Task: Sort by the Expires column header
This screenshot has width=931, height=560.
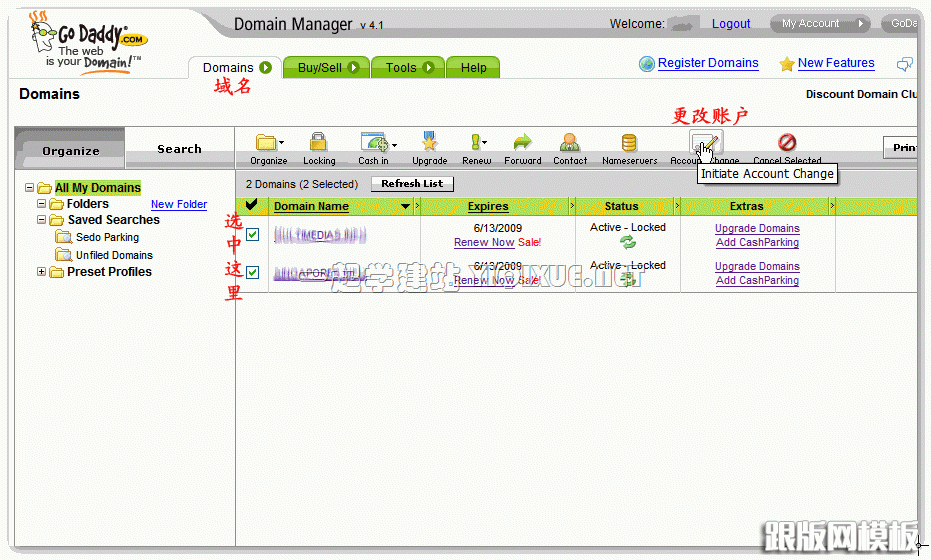Action: [488, 206]
